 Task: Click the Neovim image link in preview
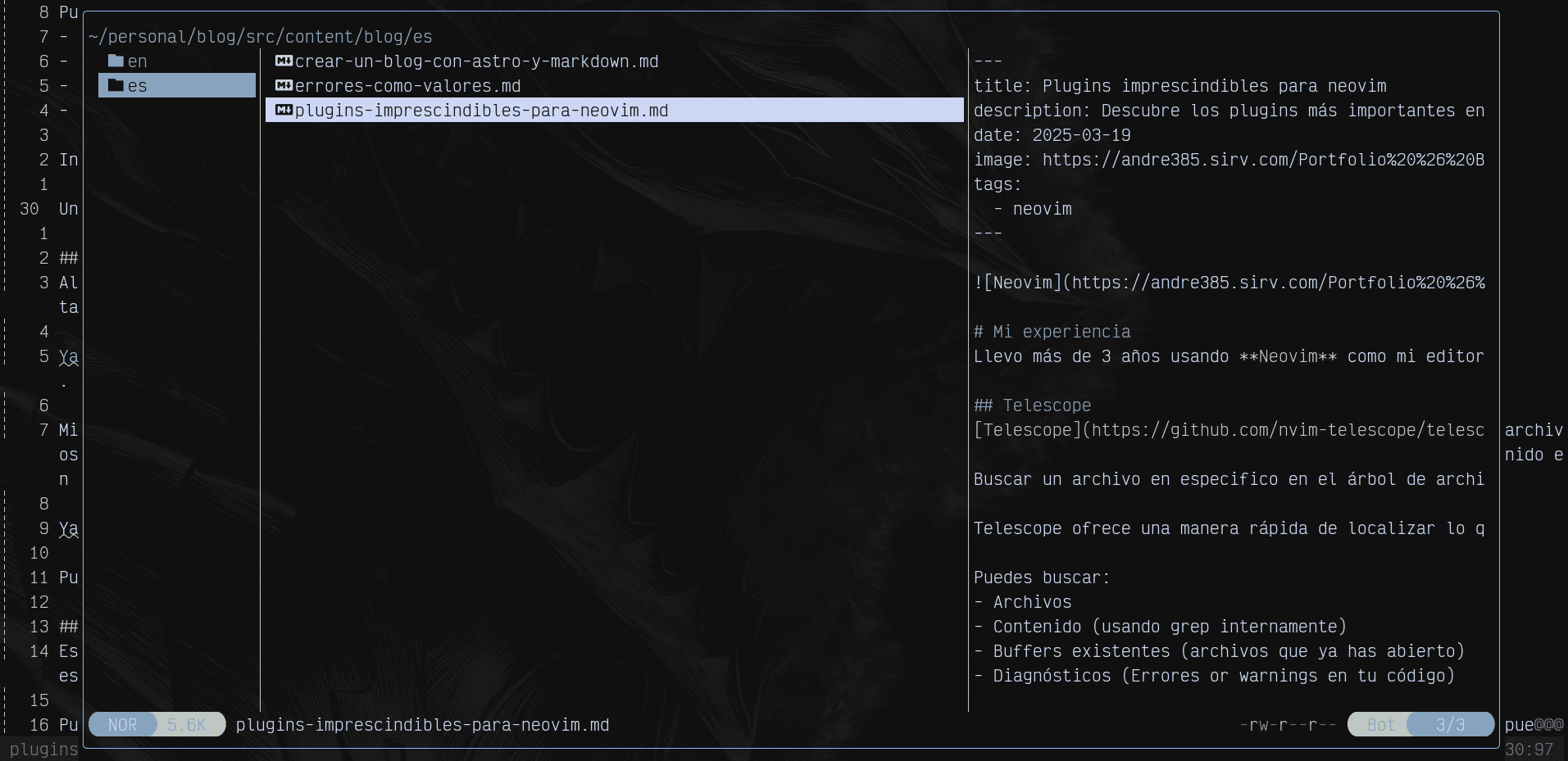pos(1228,283)
